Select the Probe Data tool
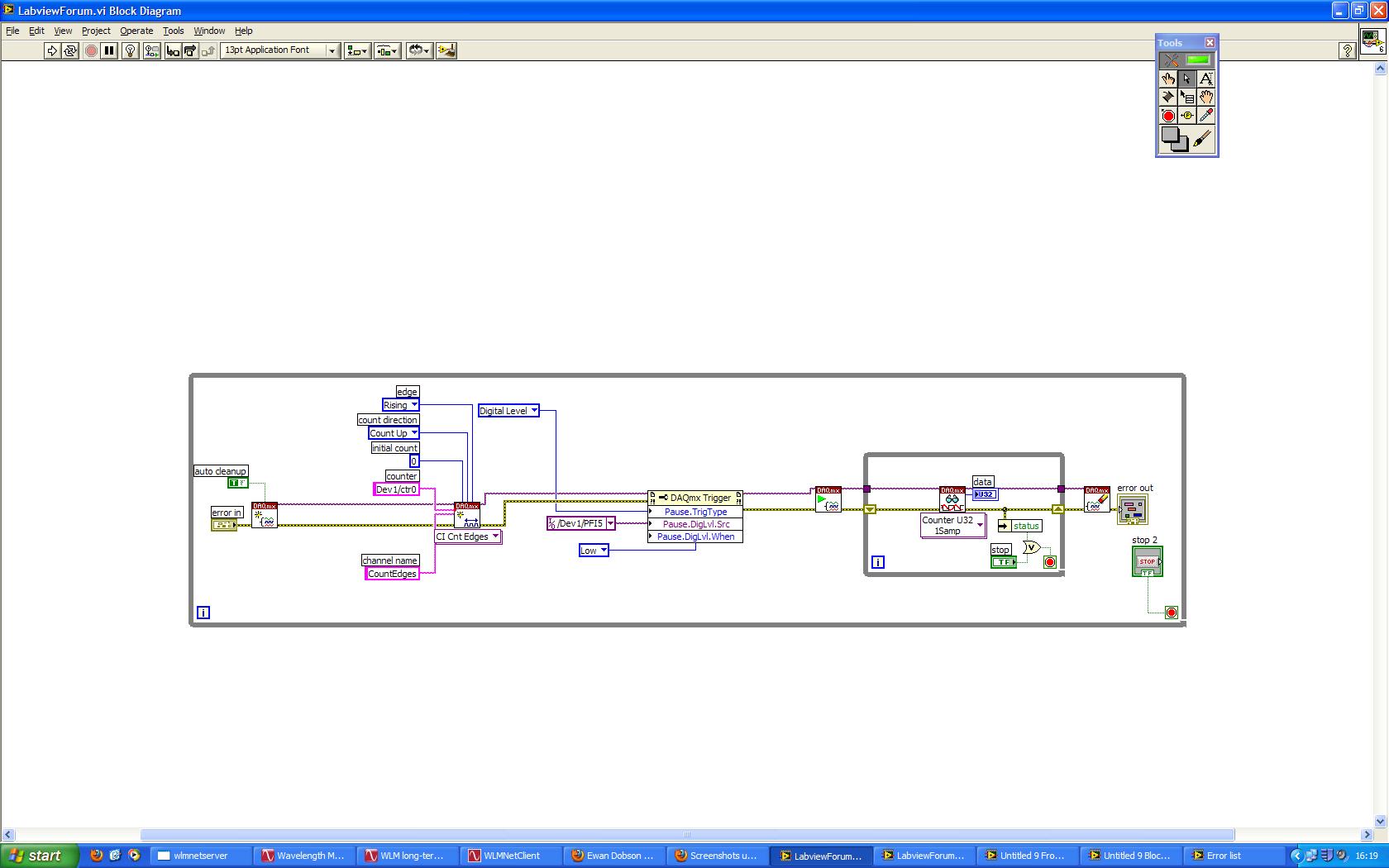The height and width of the screenshot is (868, 1389). point(1187,116)
